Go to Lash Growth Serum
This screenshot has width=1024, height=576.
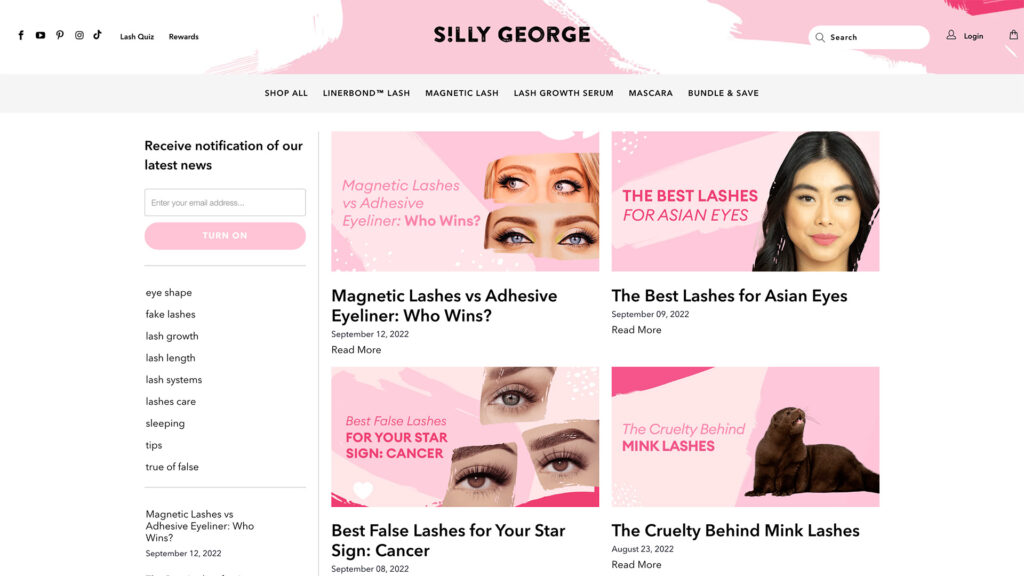(564, 93)
